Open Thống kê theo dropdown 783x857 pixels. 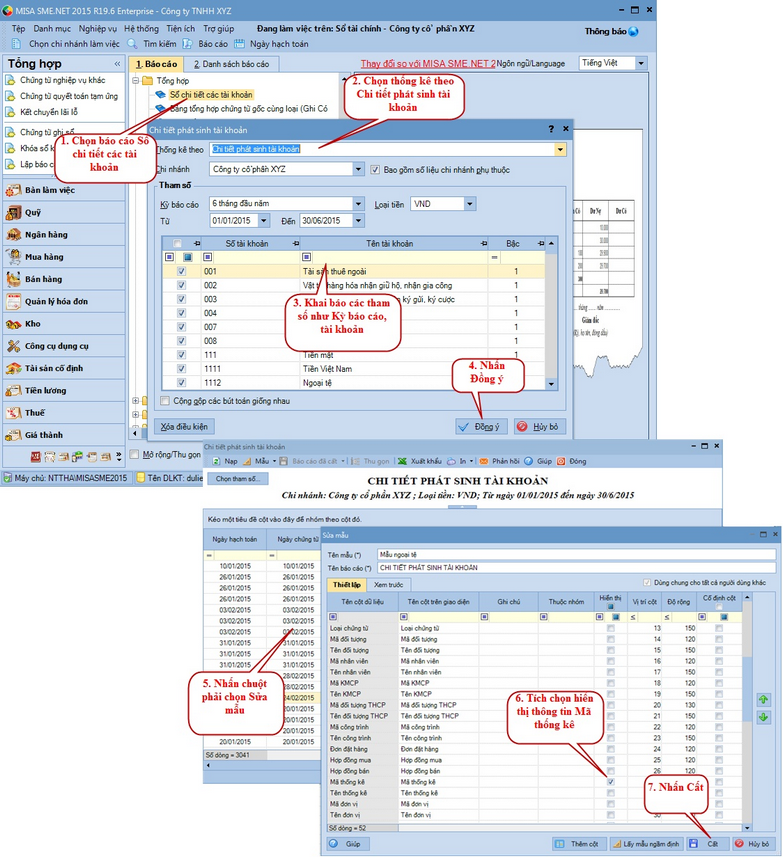tap(560, 149)
